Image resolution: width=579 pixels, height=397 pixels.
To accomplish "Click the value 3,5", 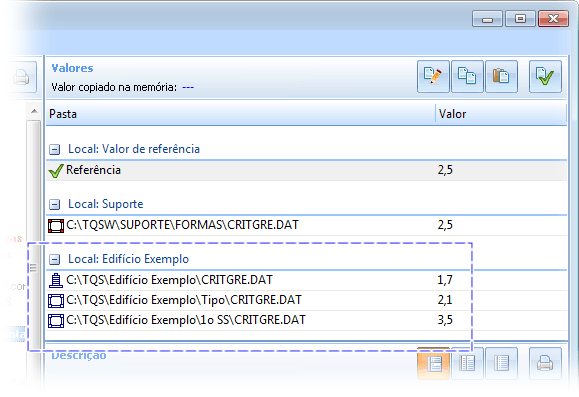I will (445, 320).
